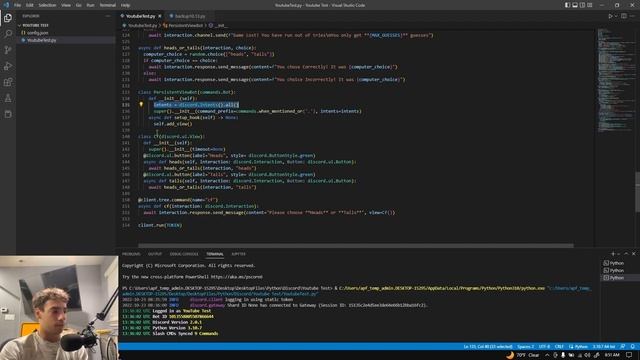The width and height of the screenshot is (640, 360).
Task: Switch to the OUTPUT panel tab
Action: [x=155, y=254]
